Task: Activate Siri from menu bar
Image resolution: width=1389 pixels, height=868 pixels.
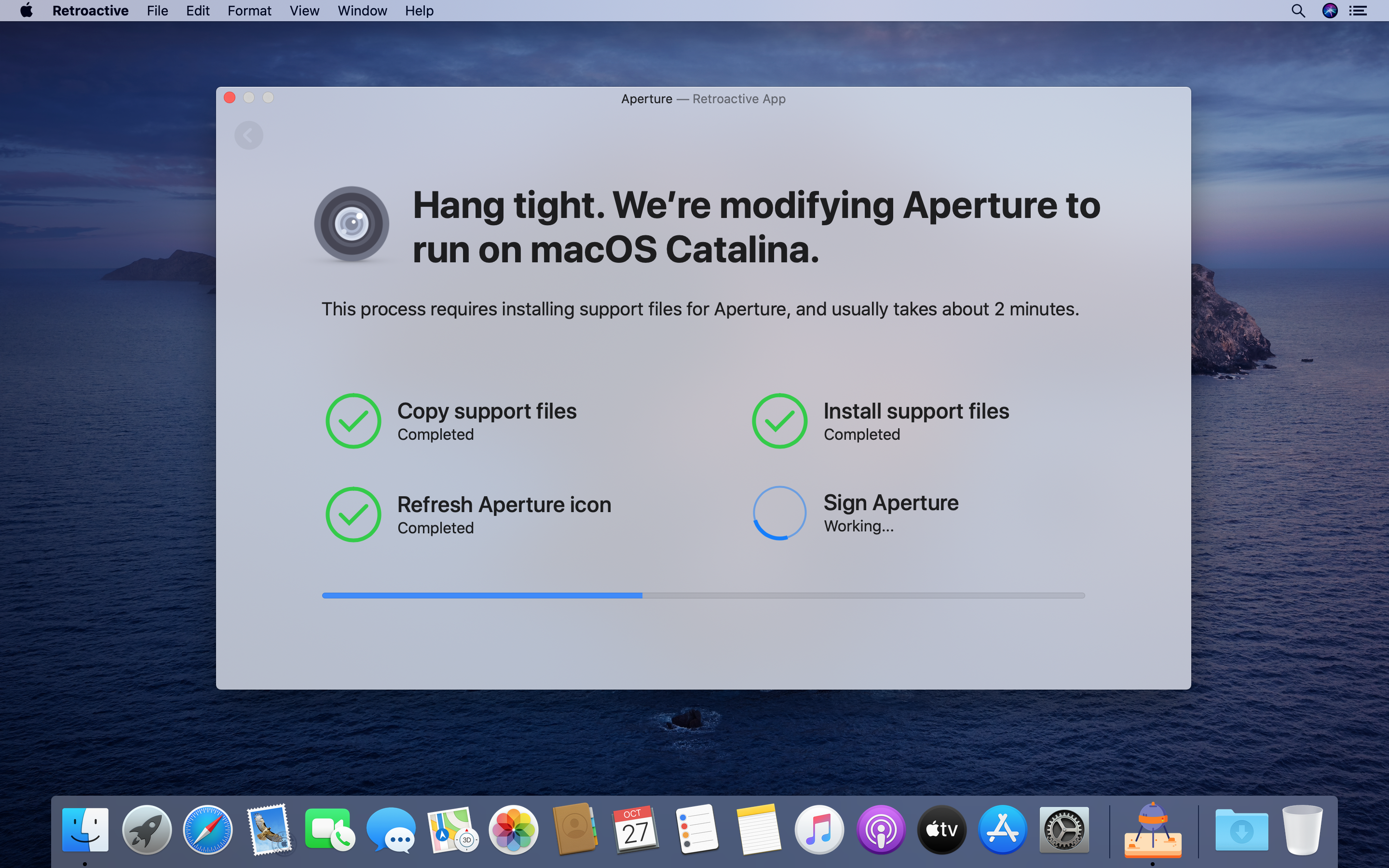Action: [1329, 11]
